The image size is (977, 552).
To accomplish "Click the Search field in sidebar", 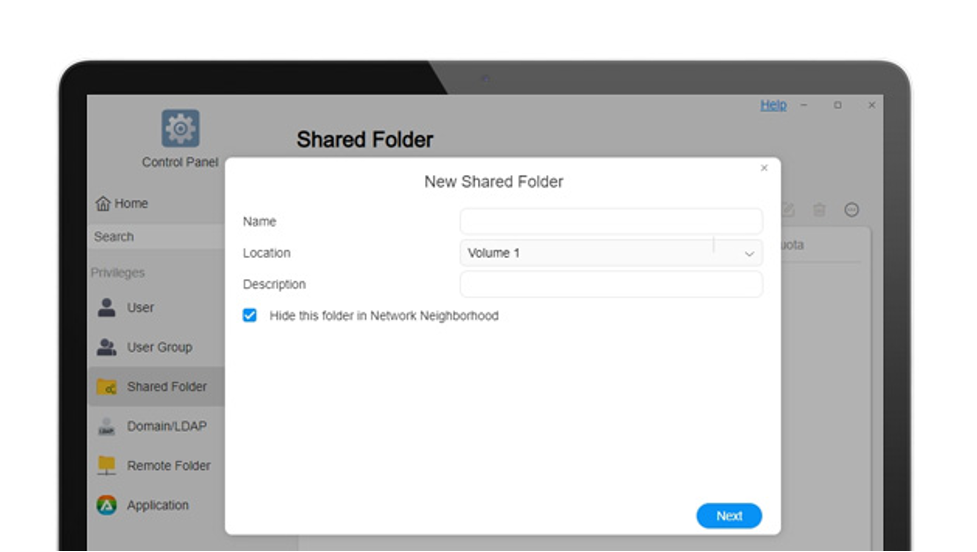I will pyautogui.click(x=156, y=237).
